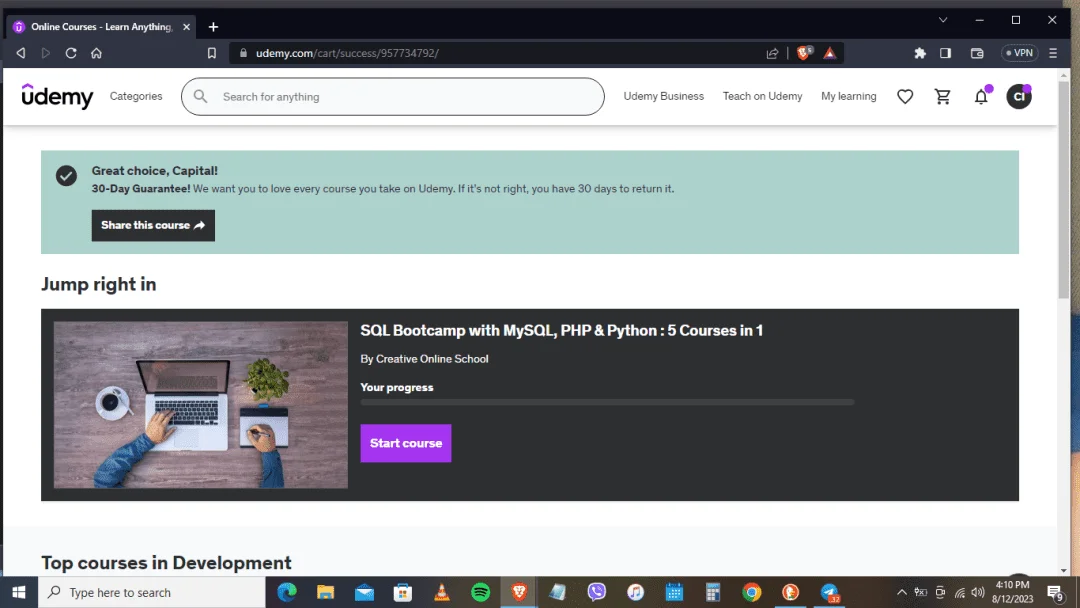
Task: Open a new browser tab
Action: (x=214, y=27)
